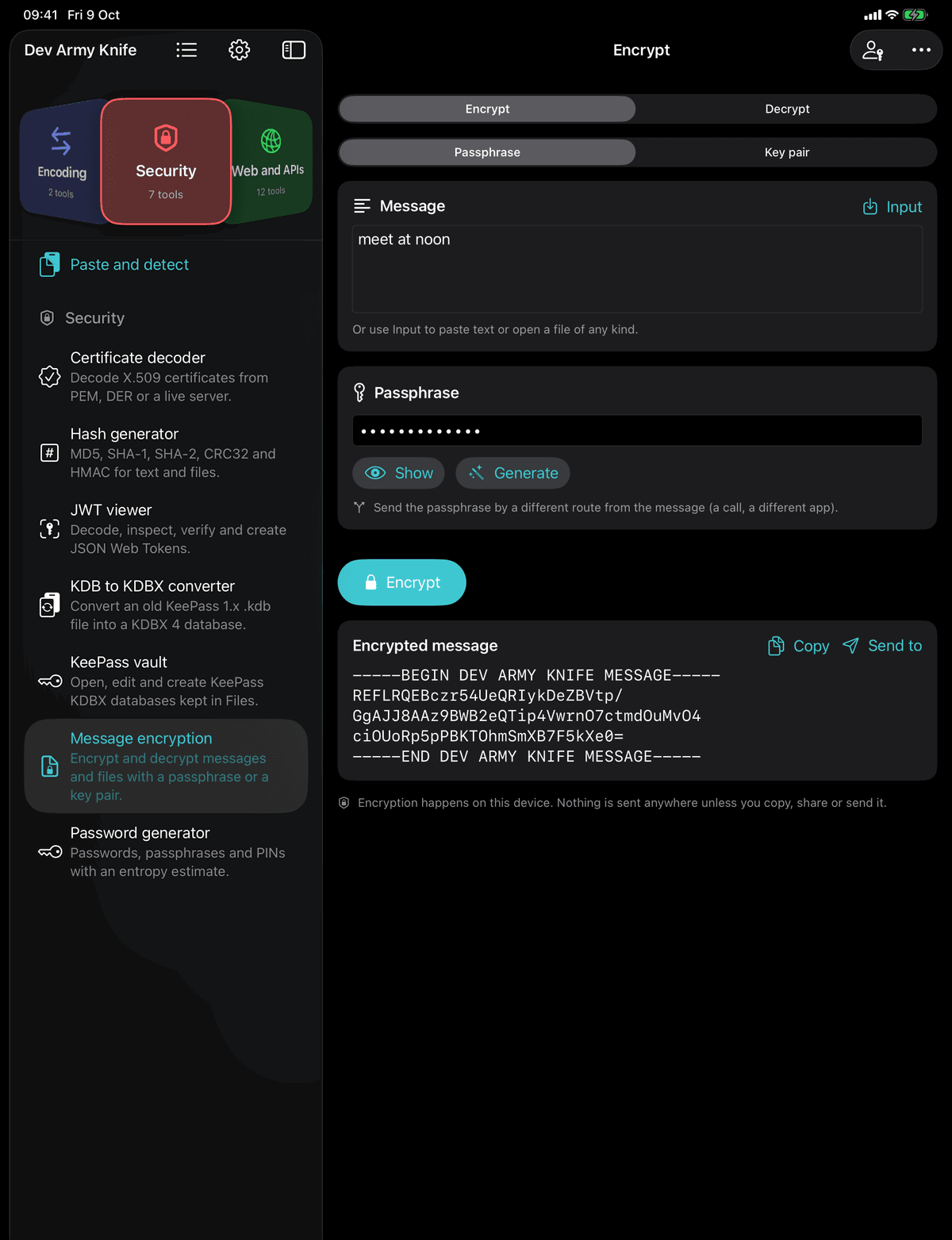Click the Certificate decoder badge icon
Viewport: 952px width, 1240px height.
point(49,376)
